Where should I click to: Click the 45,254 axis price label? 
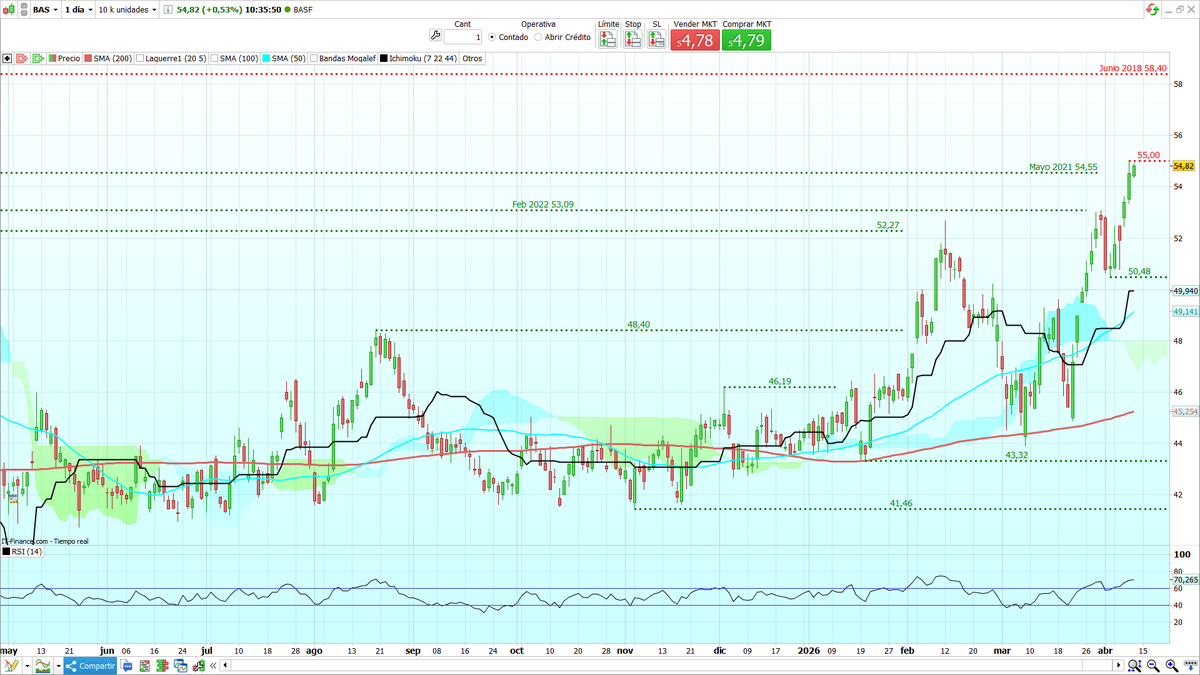coord(1184,412)
